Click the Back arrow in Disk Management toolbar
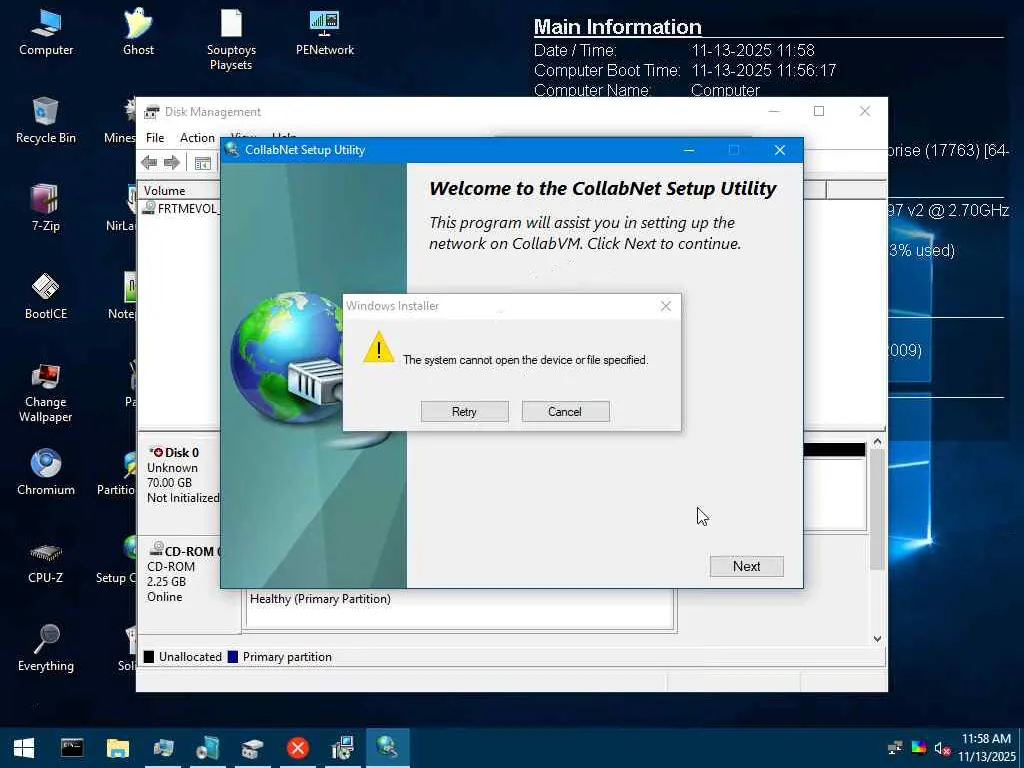1024x768 pixels. pyautogui.click(x=149, y=163)
